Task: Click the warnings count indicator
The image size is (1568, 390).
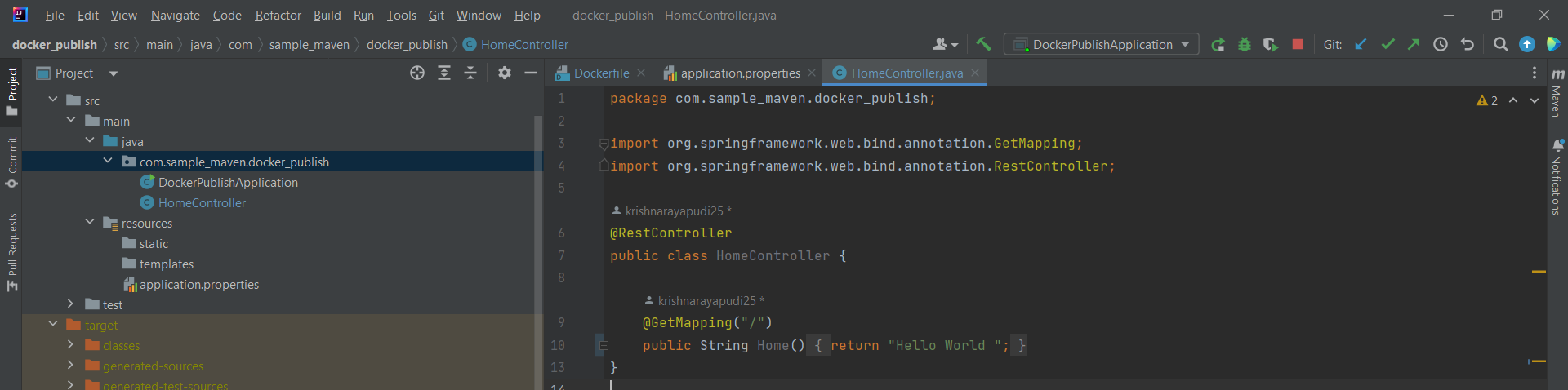Action: pos(1486,100)
